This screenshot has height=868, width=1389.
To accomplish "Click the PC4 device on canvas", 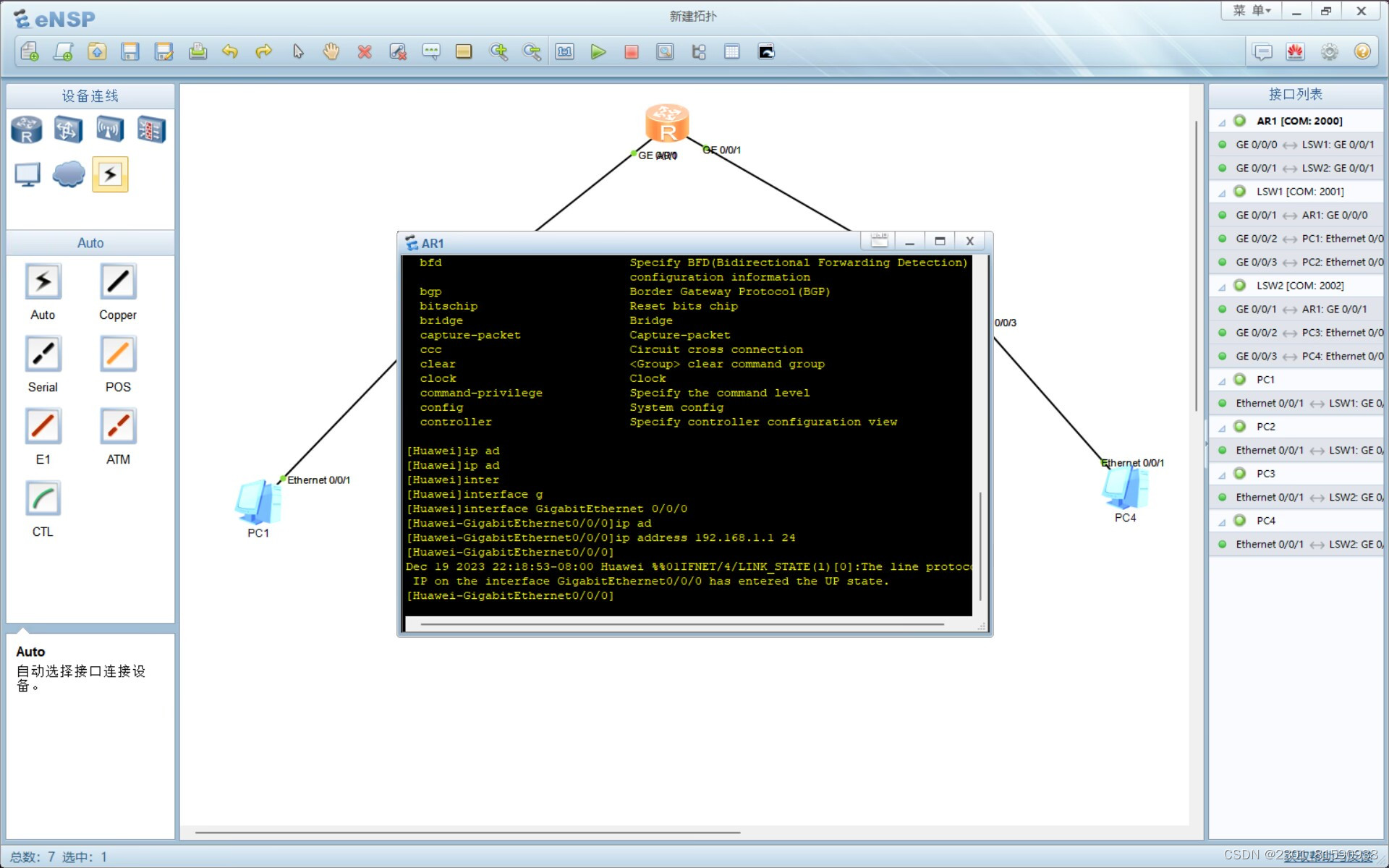I will [1125, 487].
